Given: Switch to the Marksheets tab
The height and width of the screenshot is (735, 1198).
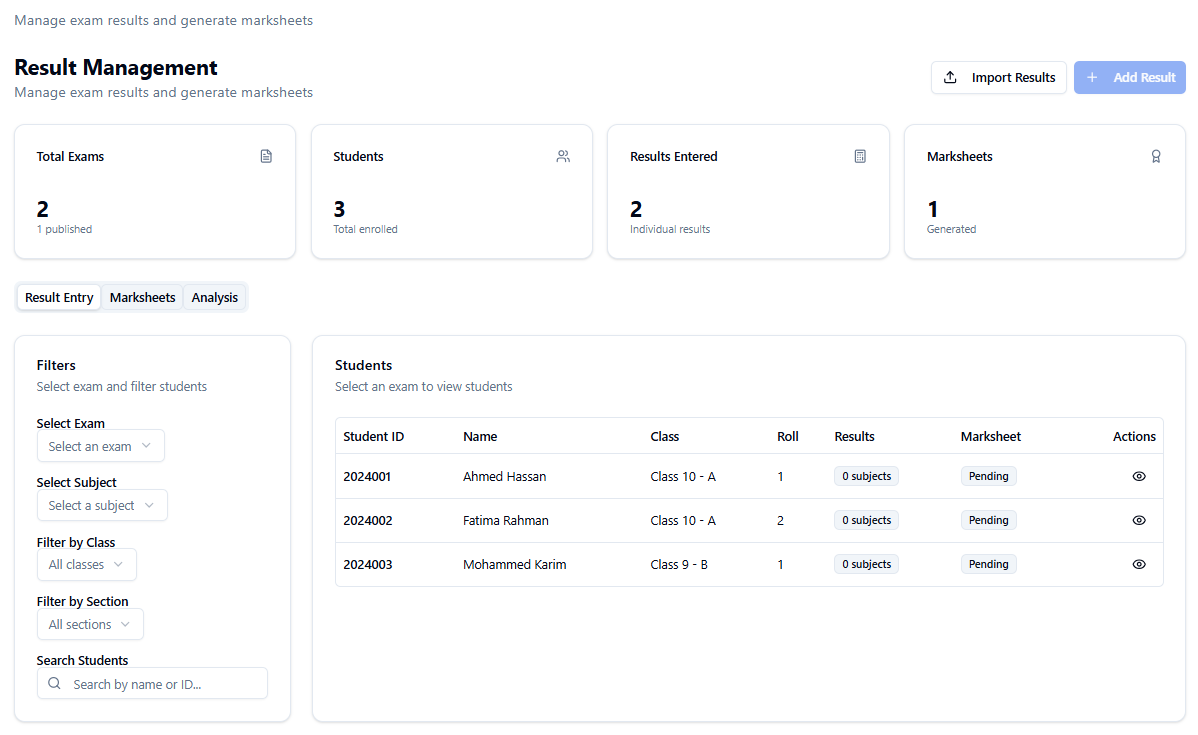Looking at the screenshot, I should pyautogui.click(x=143, y=298).
